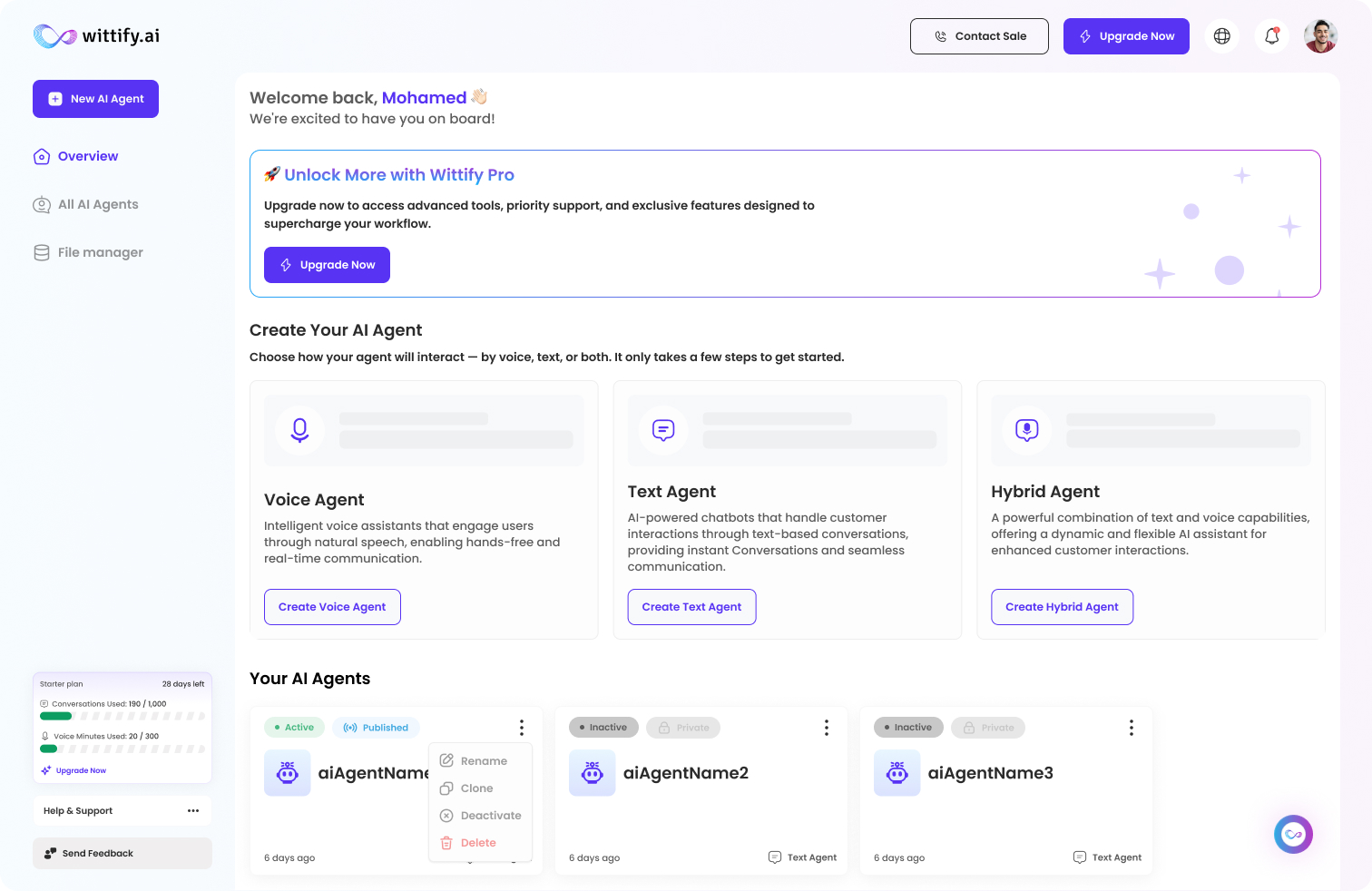Click the Send Feedback button
1372x891 pixels.
click(x=122, y=853)
